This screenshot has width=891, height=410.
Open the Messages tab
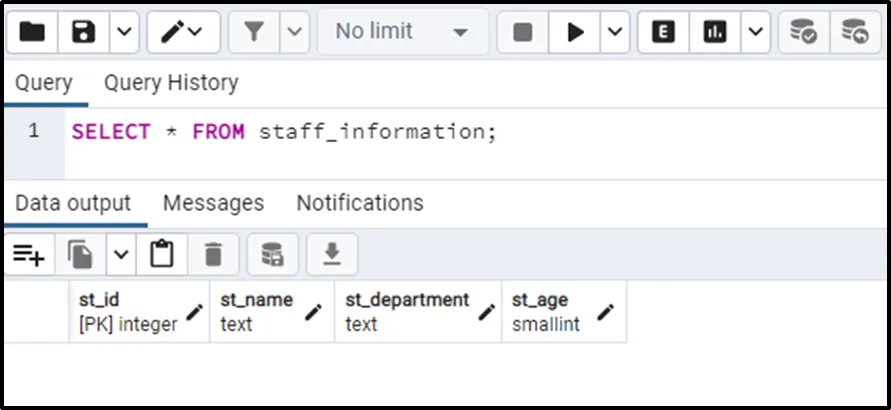[213, 203]
